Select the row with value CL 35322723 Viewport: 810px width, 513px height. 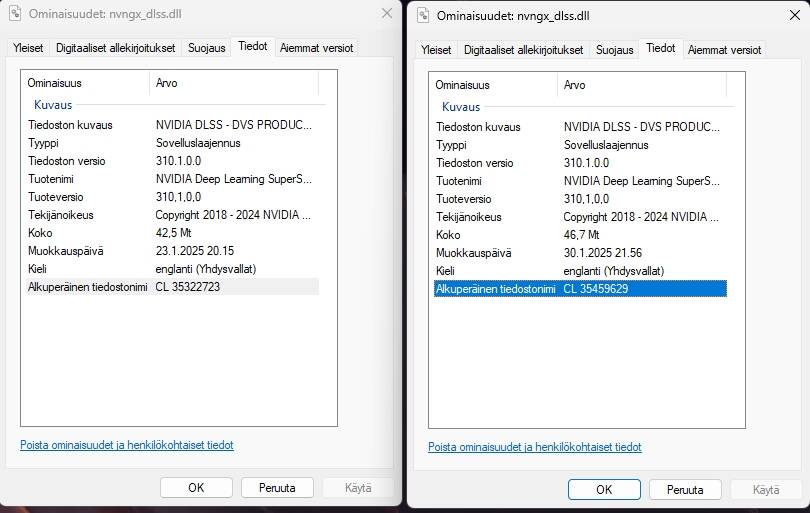170,287
